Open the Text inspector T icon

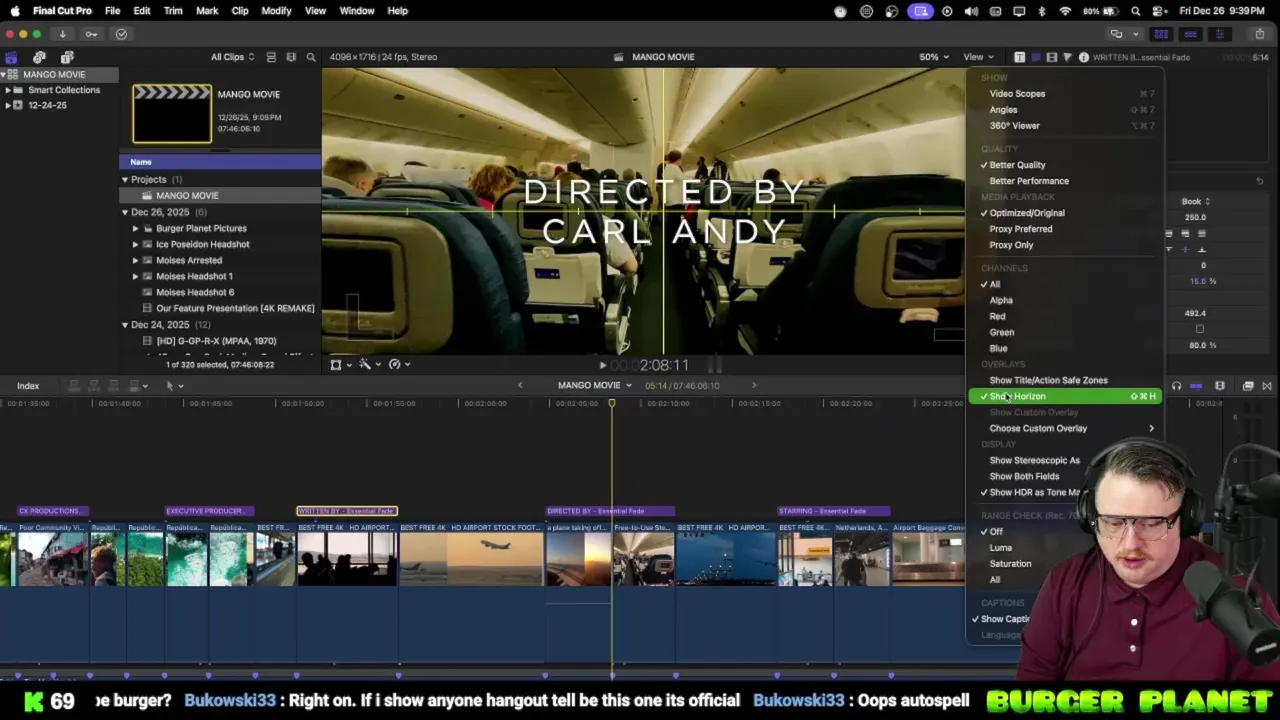point(1019,57)
